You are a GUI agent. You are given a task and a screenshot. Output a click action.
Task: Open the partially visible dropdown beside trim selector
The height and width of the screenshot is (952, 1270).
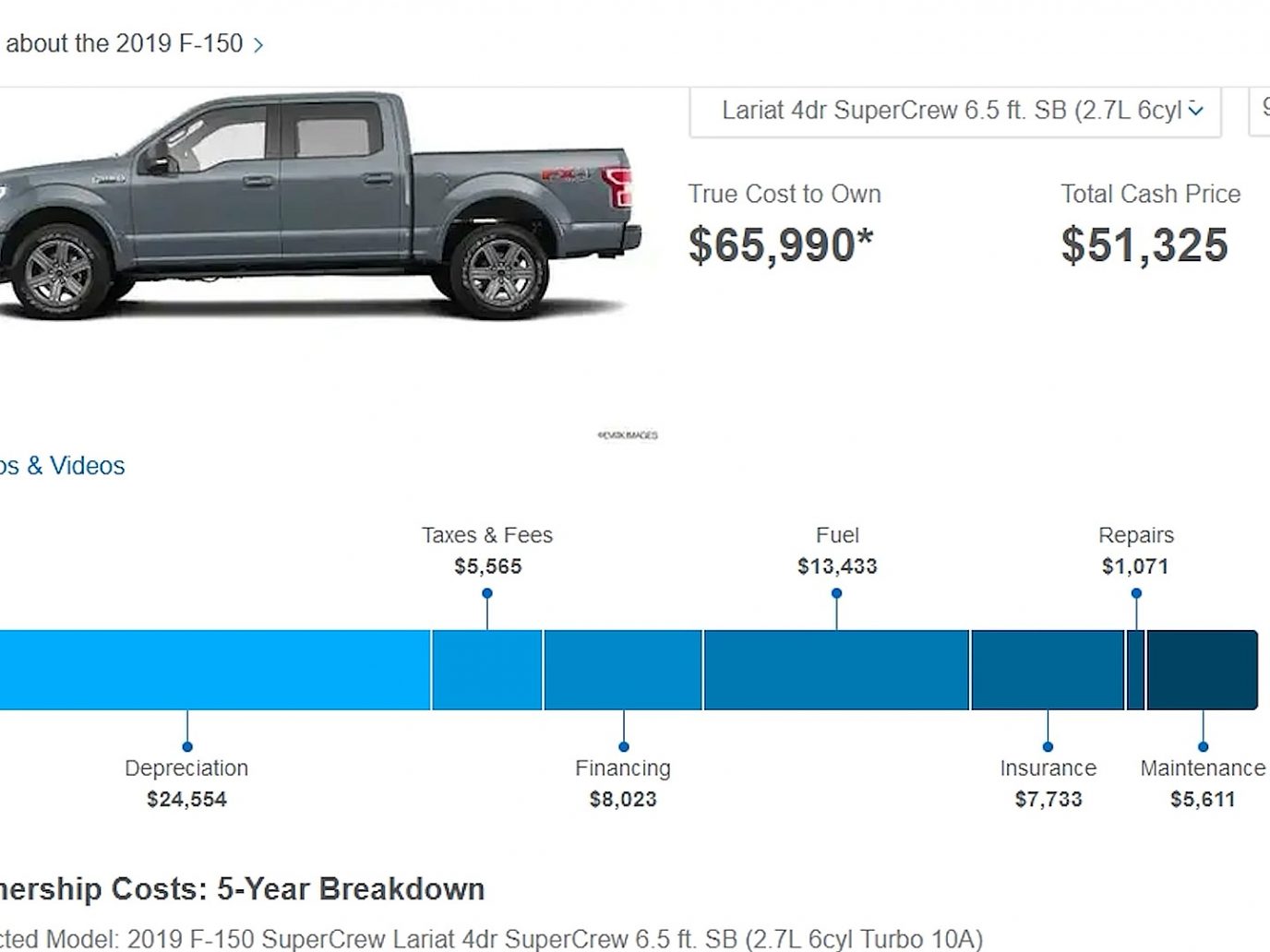1260,112
